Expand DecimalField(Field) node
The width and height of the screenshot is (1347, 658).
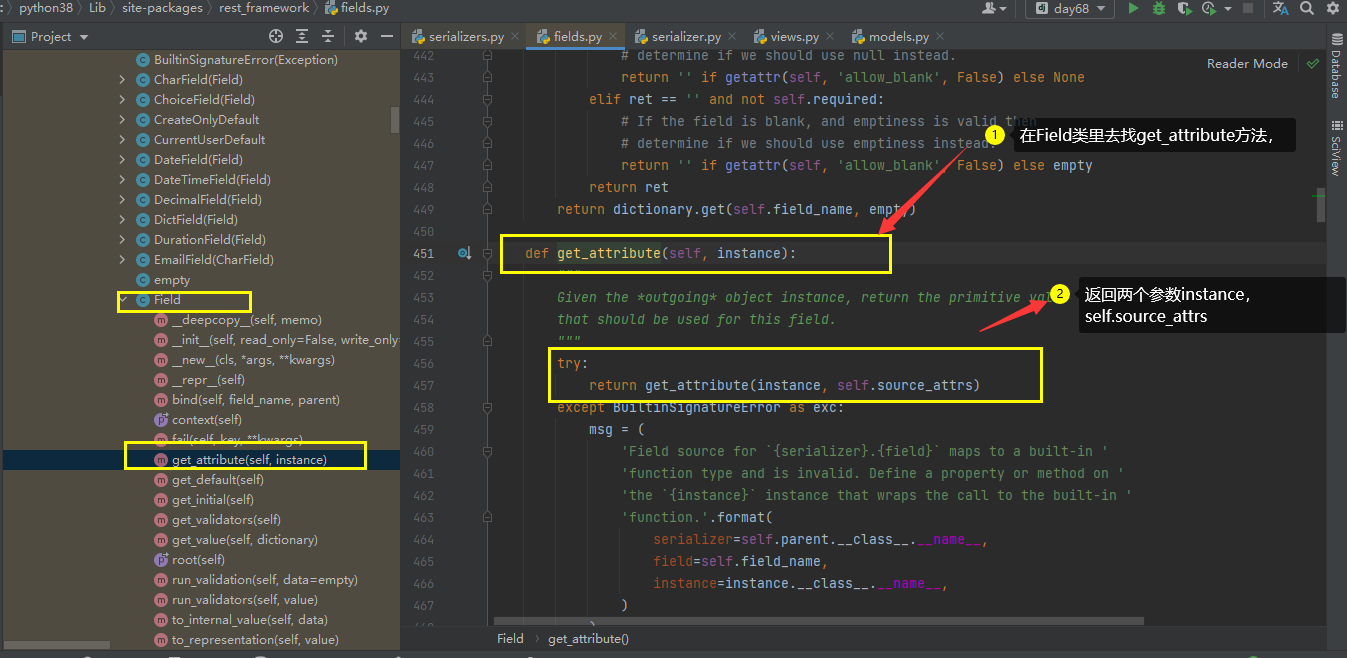(122, 200)
